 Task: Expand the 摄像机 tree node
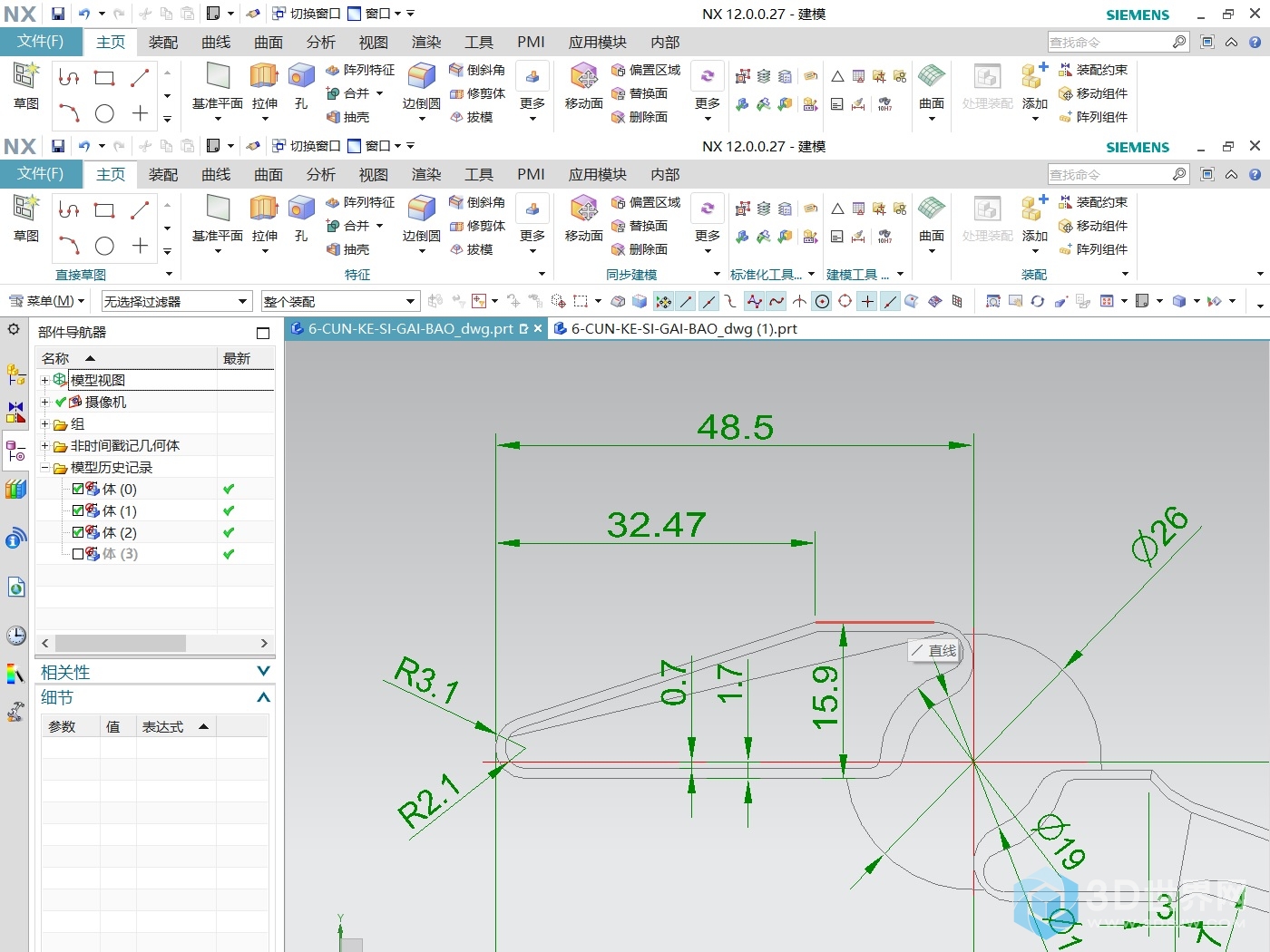(x=44, y=402)
